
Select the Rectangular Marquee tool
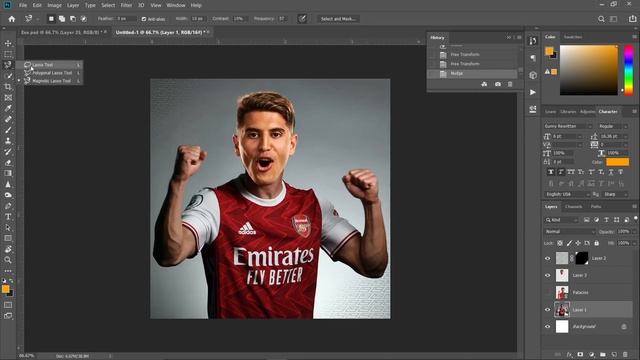tap(8, 54)
